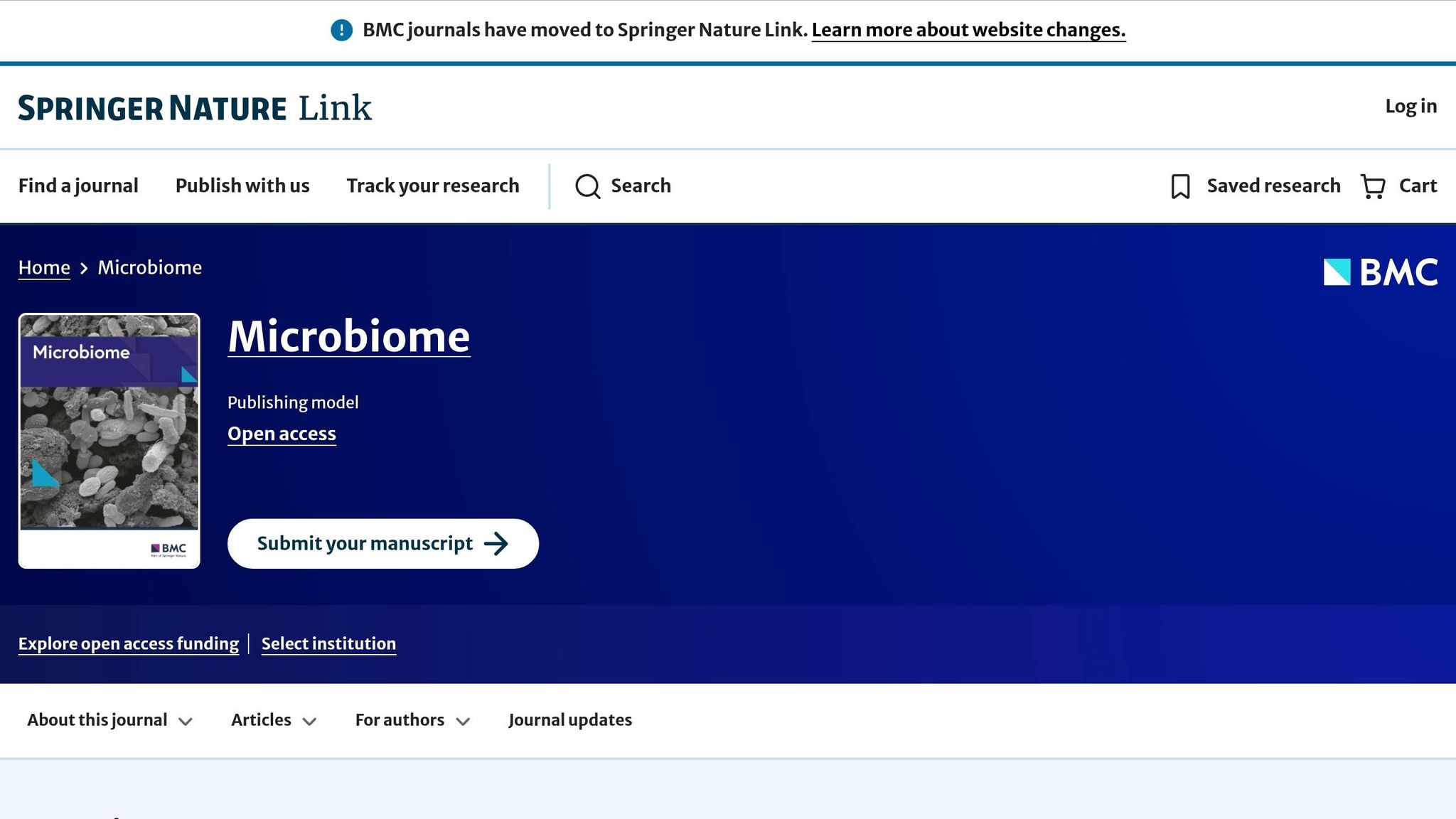Click the Publishing model label
The width and height of the screenshot is (1456, 819).
pos(293,402)
